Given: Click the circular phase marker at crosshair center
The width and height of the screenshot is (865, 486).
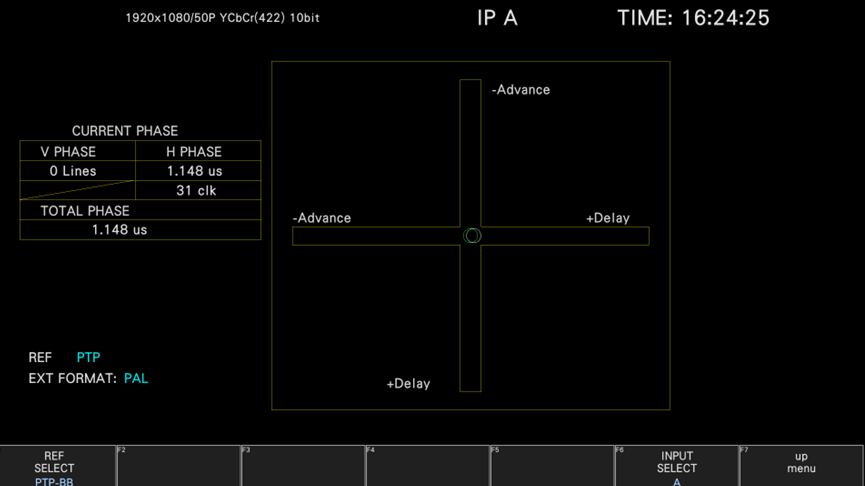Looking at the screenshot, I should point(472,236).
